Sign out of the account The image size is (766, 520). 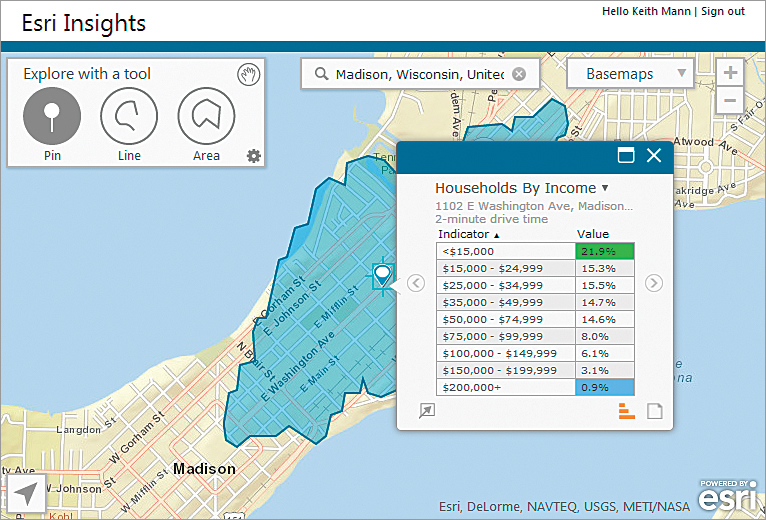coord(723,11)
